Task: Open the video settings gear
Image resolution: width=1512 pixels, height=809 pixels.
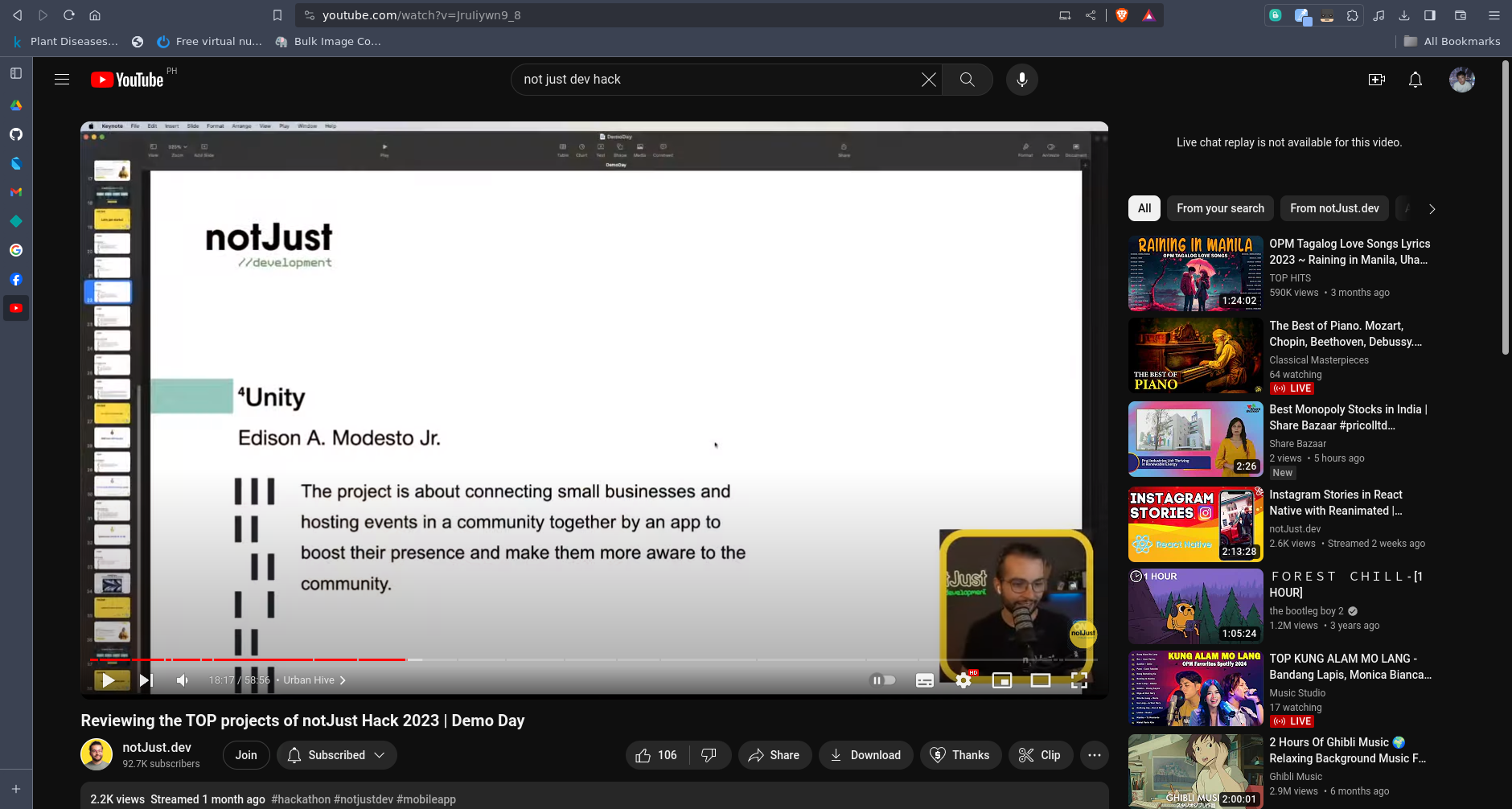Action: (963, 680)
